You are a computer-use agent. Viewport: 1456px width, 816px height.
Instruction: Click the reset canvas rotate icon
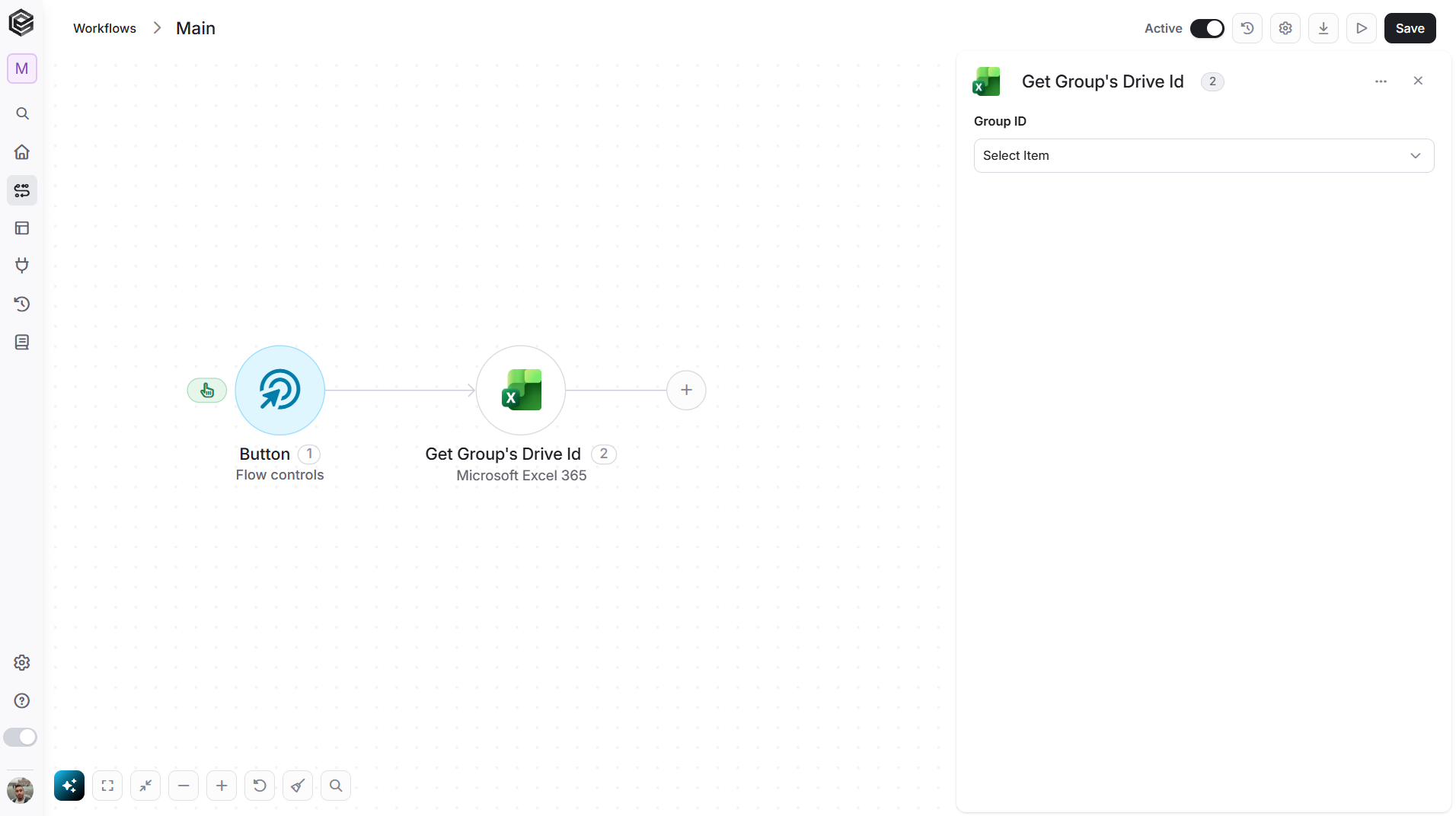coord(260,786)
